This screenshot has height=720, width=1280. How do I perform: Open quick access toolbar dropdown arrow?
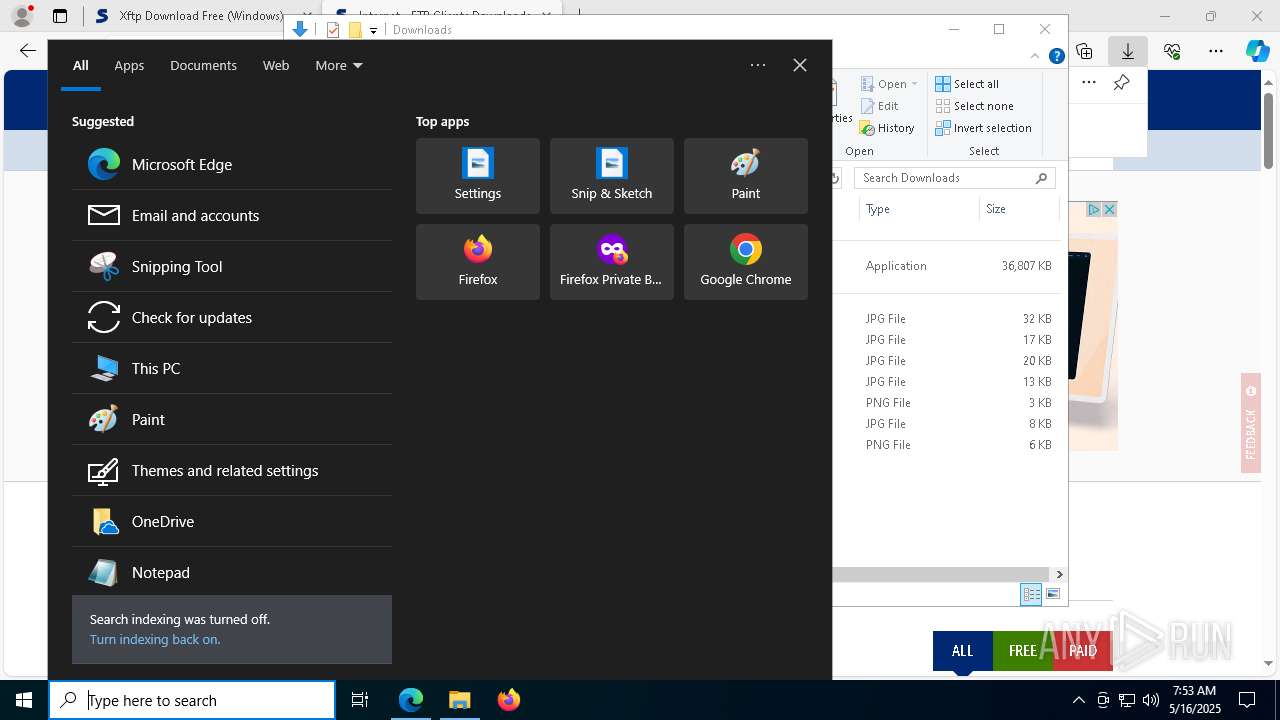pyautogui.click(x=373, y=30)
